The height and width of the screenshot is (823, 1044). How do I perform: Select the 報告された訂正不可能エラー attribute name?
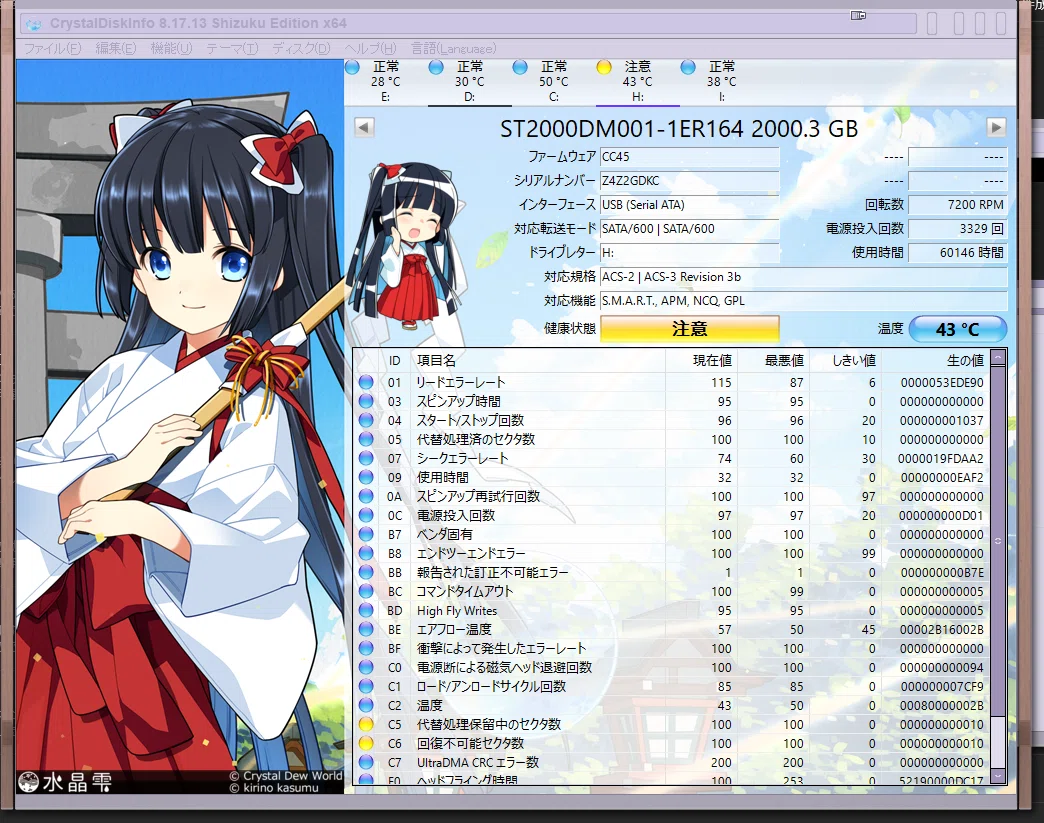point(493,573)
